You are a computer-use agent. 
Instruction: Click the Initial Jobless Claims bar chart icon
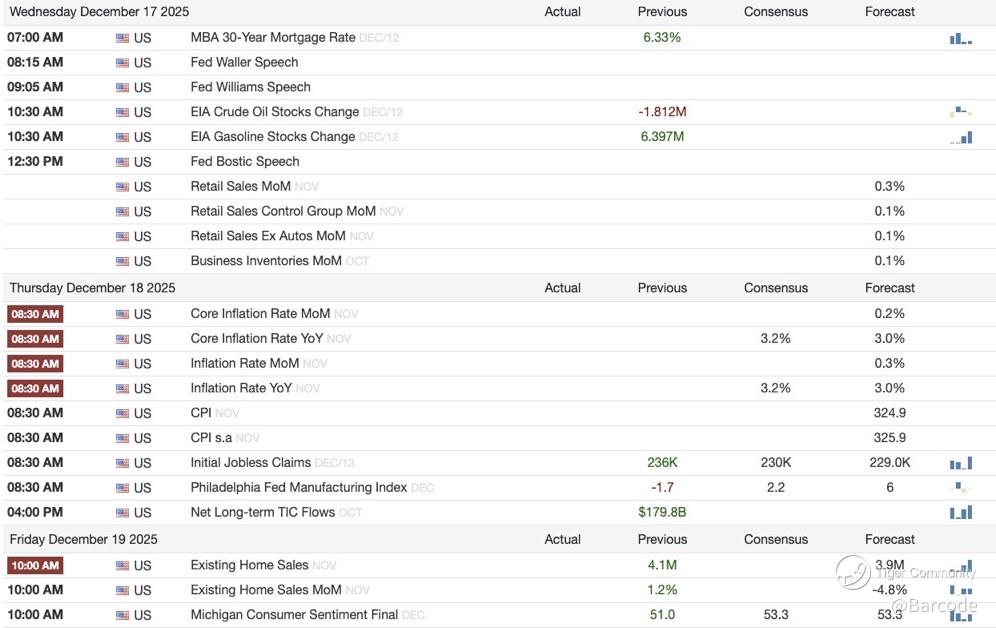(960, 463)
